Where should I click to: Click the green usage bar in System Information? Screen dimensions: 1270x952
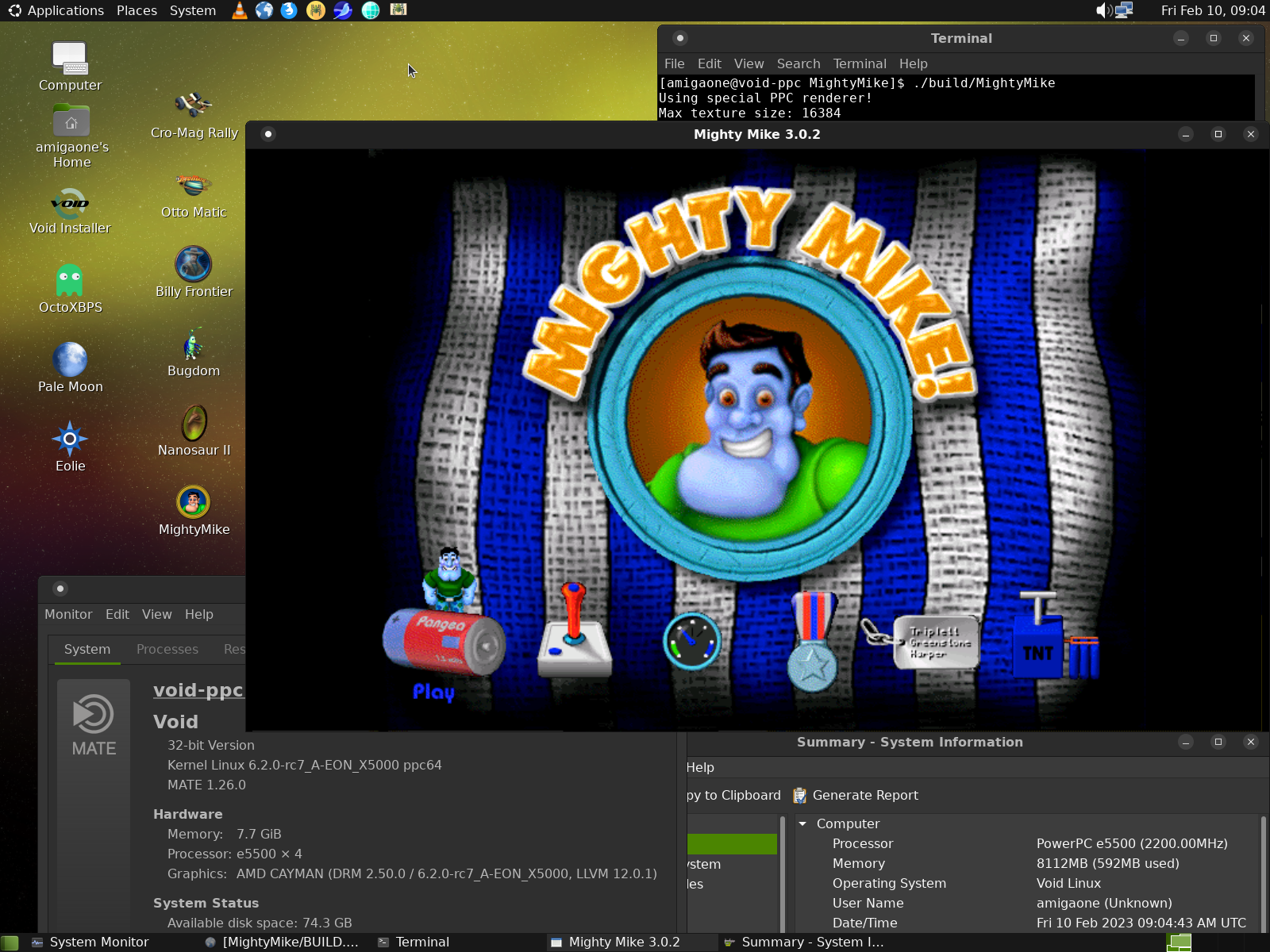[x=732, y=844]
